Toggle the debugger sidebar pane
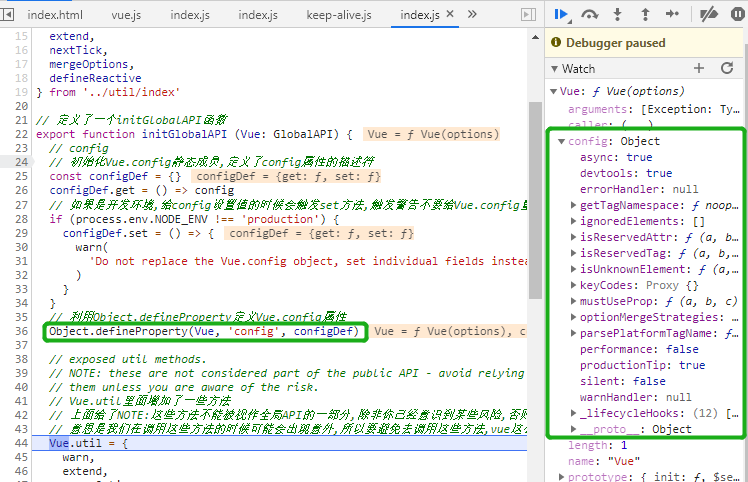This screenshot has height=482, width=748. click(x=528, y=14)
